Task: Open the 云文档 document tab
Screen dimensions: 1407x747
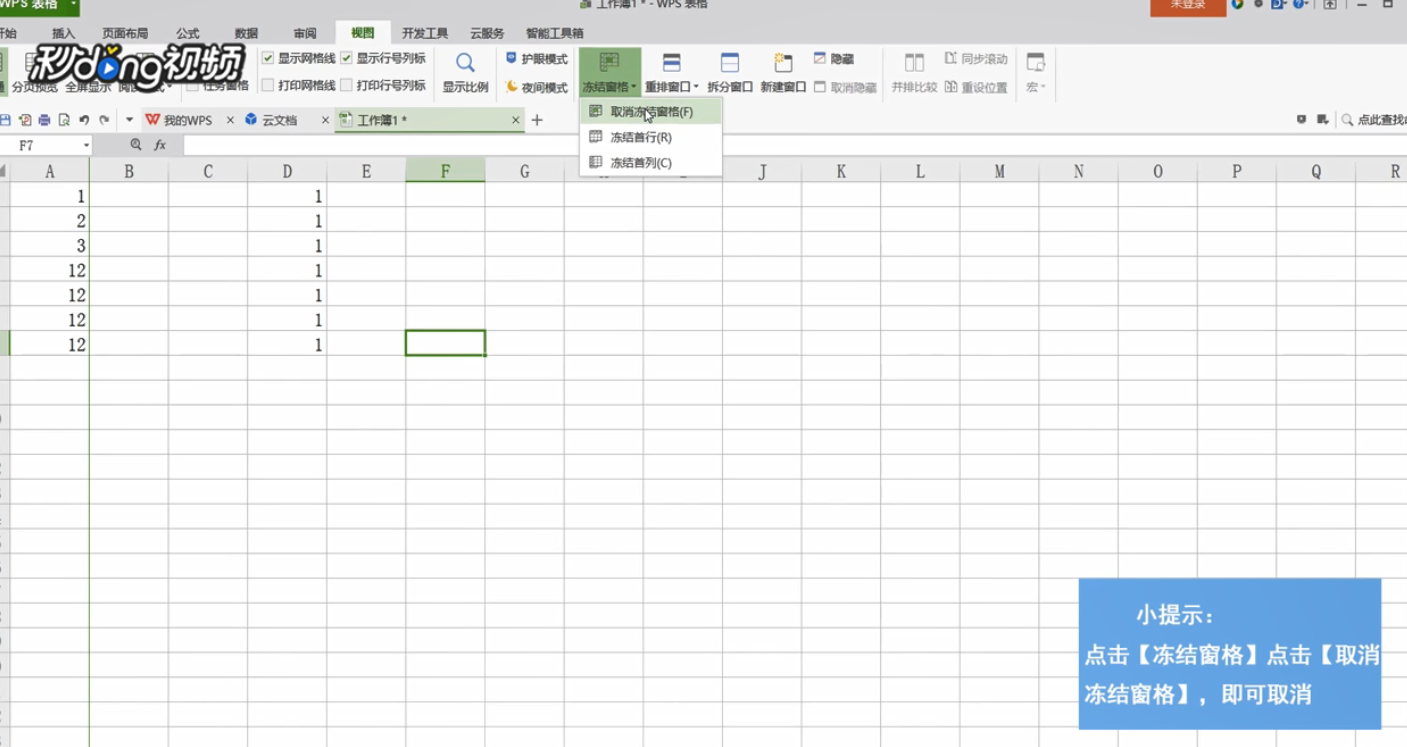Action: pyautogui.click(x=279, y=120)
